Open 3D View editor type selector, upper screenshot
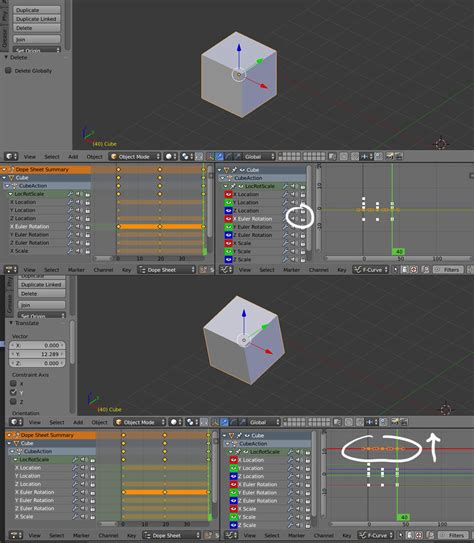 11,157
